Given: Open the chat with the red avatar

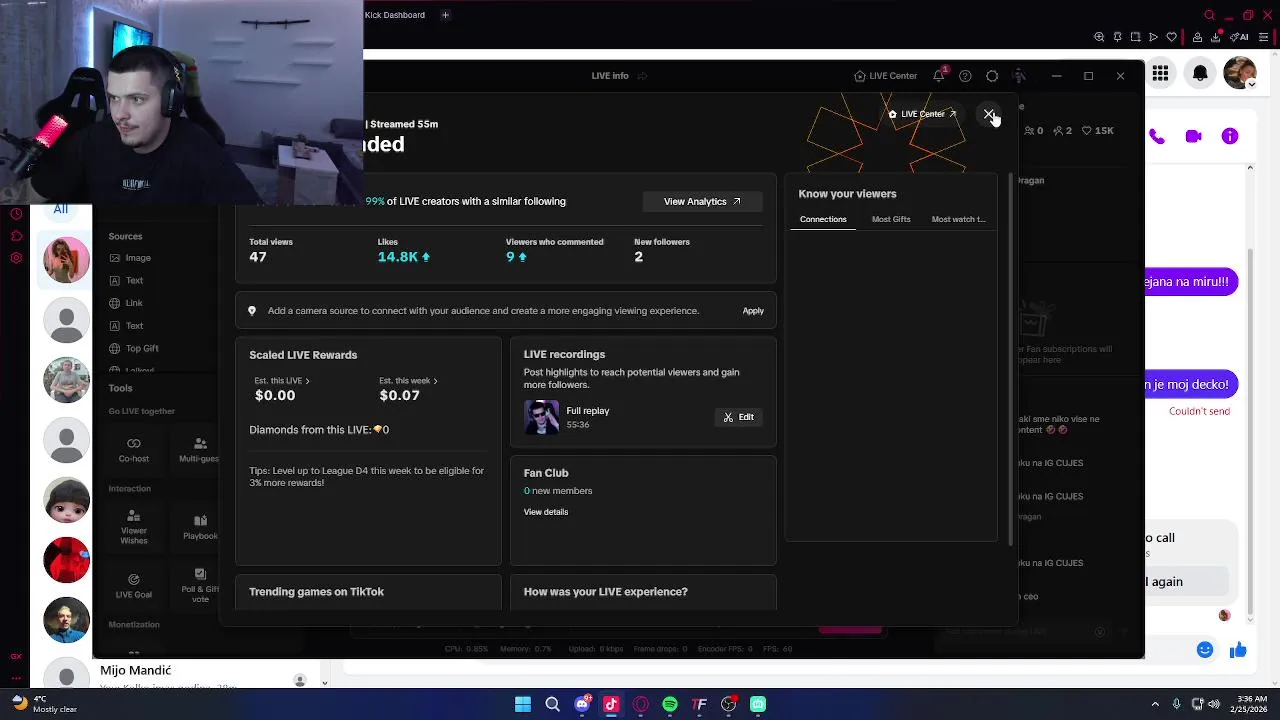Looking at the screenshot, I should [67, 560].
